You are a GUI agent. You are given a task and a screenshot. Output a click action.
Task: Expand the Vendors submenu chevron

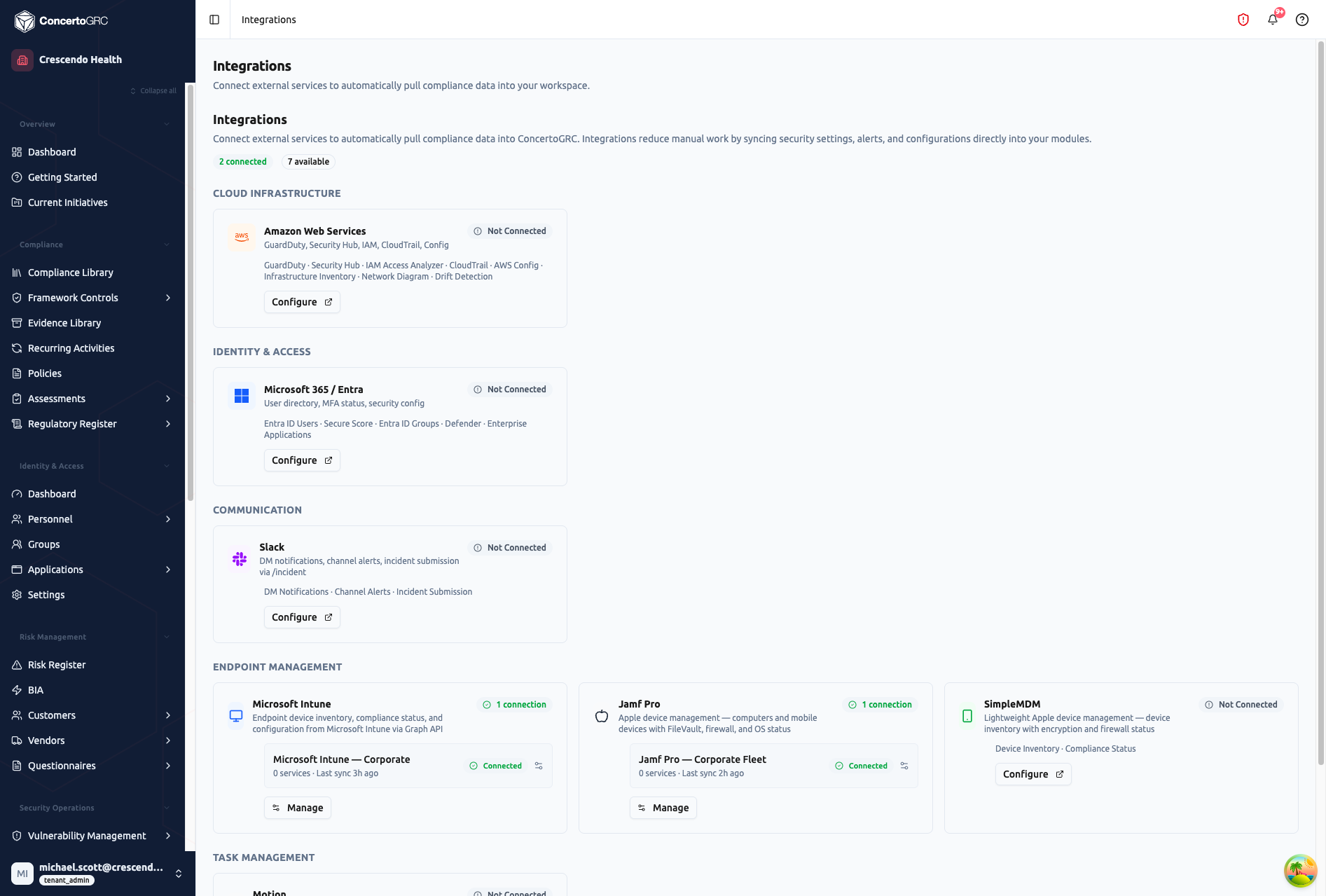click(x=168, y=740)
